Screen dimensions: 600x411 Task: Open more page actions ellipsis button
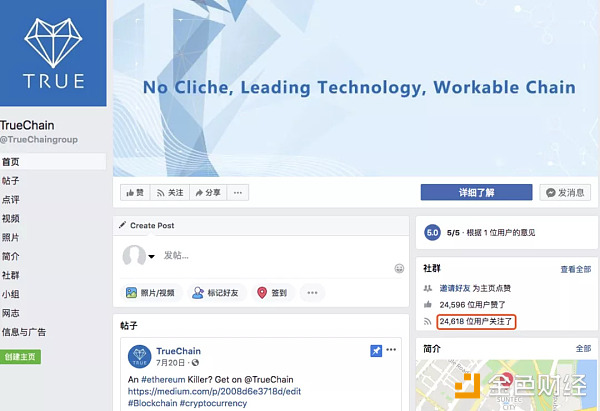coord(238,192)
